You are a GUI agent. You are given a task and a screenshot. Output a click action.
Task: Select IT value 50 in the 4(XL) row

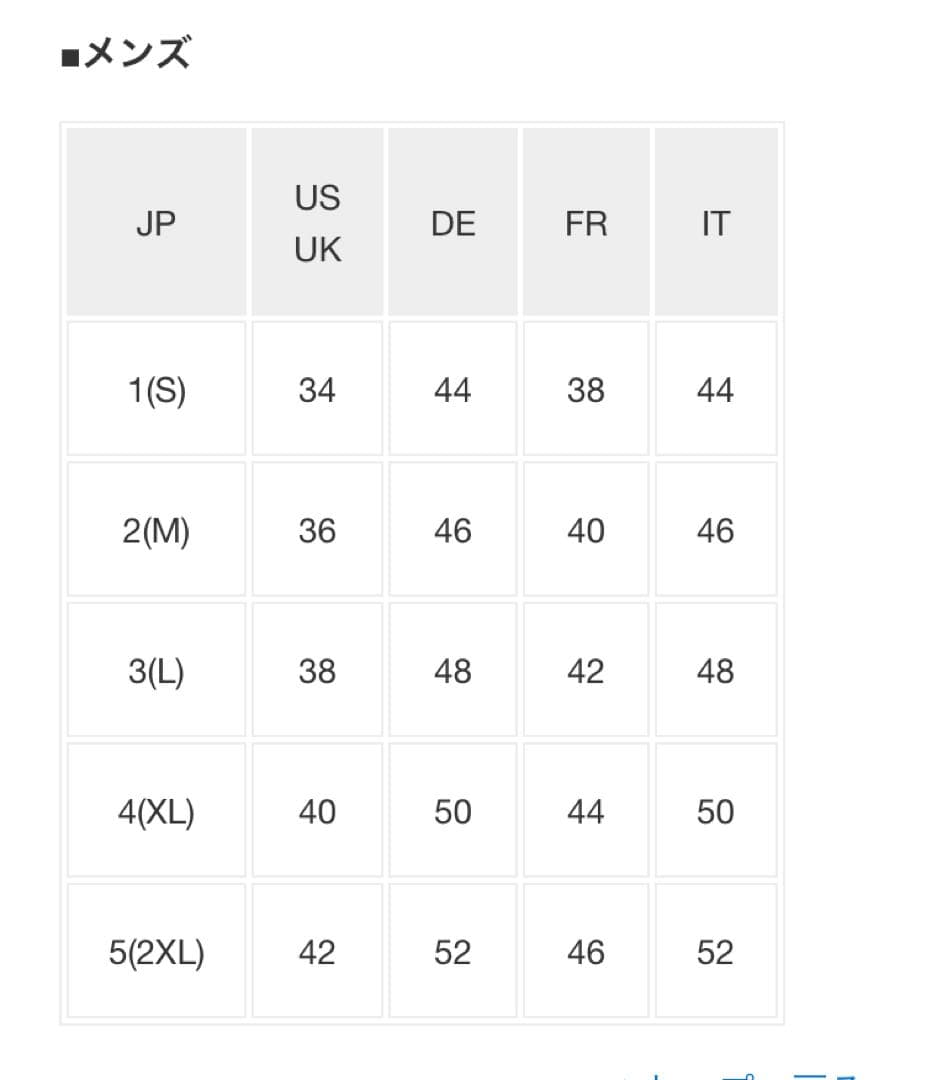click(715, 811)
